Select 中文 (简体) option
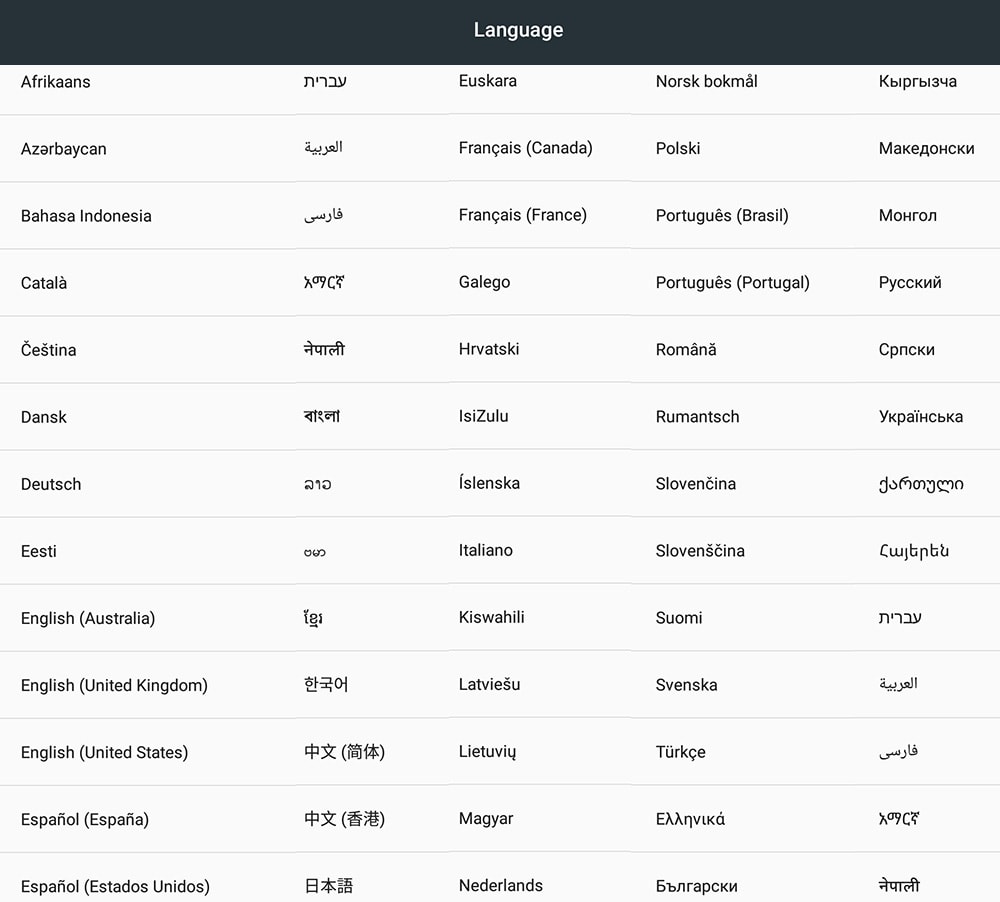The image size is (1000, 902). click(344, 751)
